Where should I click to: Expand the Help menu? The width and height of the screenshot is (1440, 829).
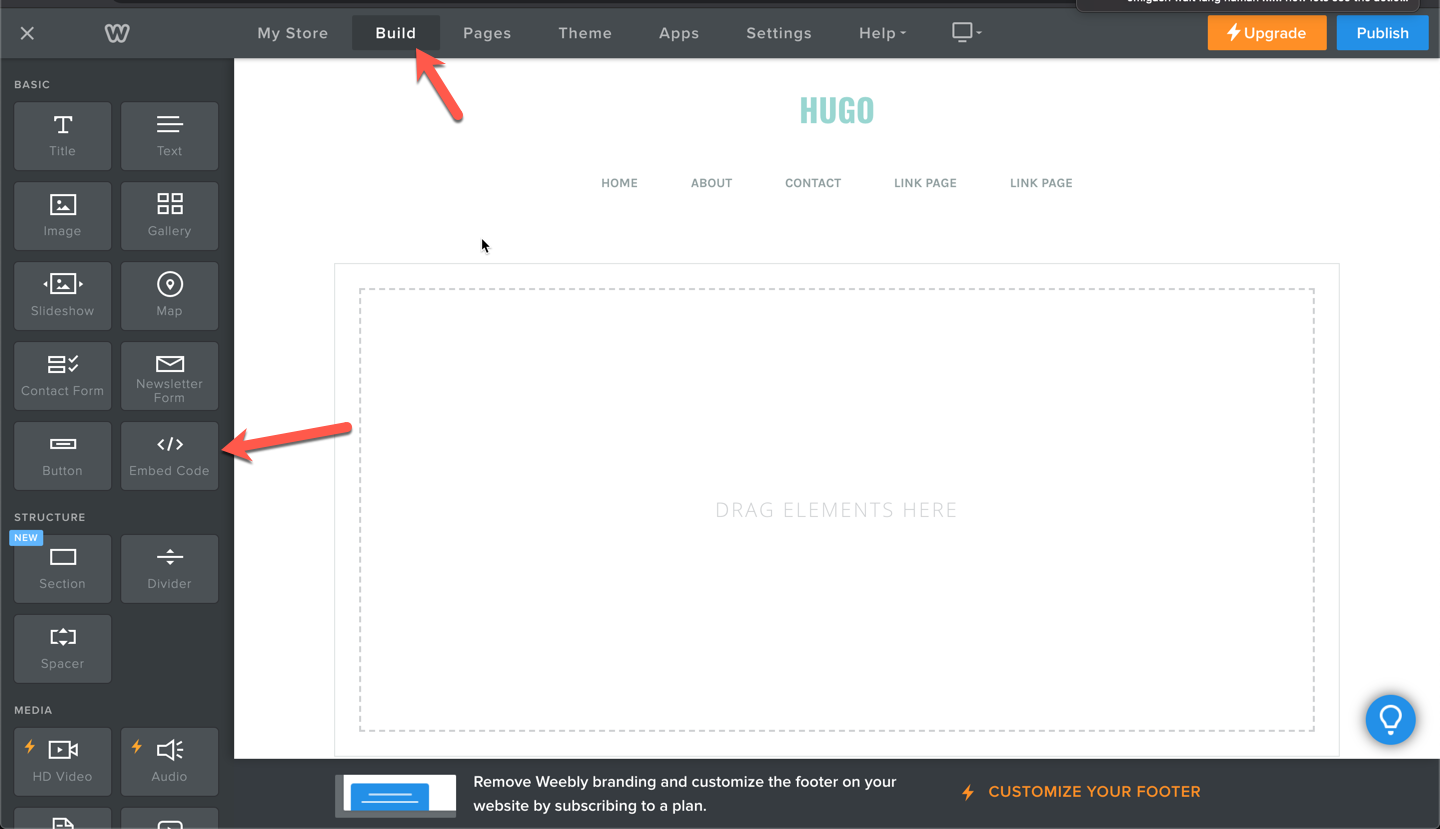(882, 33)
